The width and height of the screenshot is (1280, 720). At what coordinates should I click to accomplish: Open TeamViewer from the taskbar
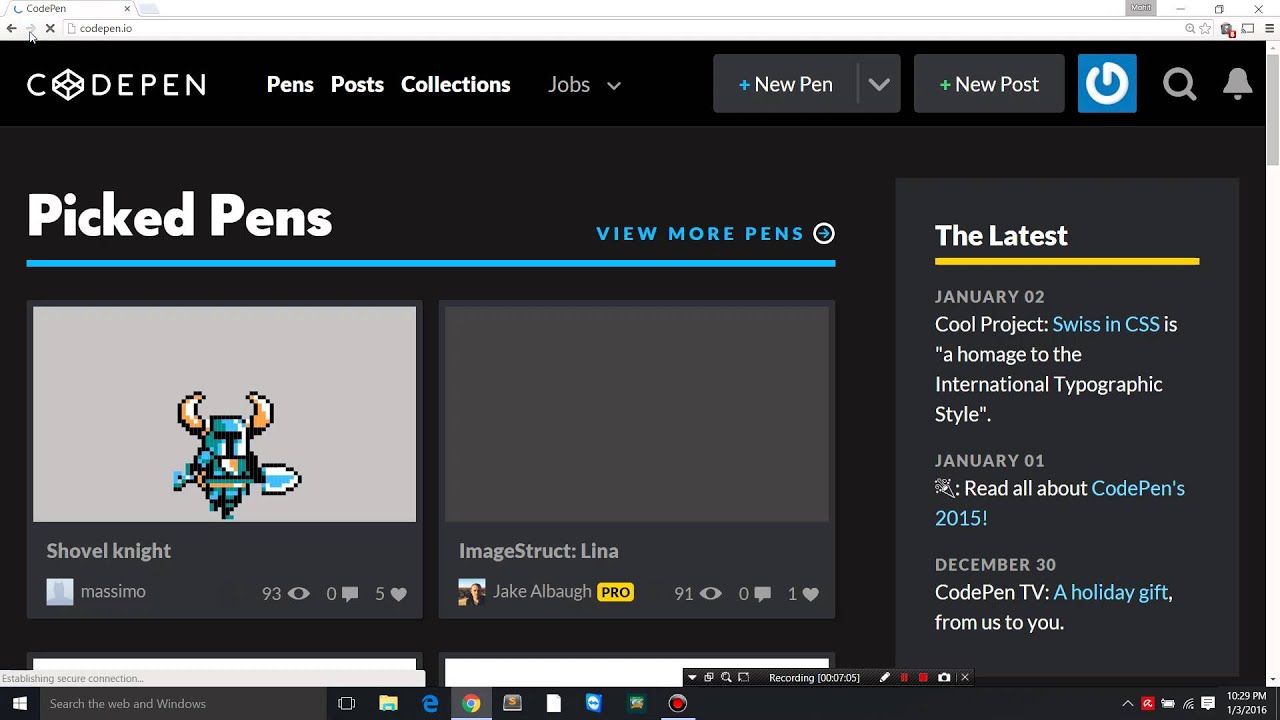point(594,704)
